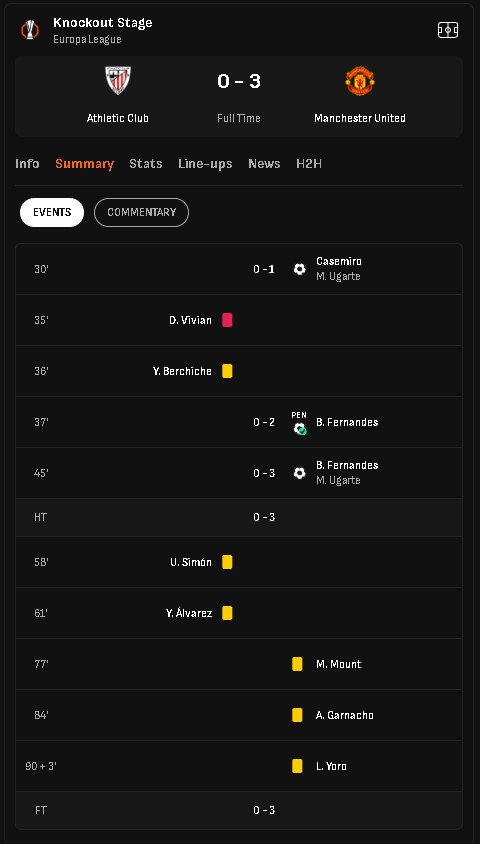
Task: Click the Europa League trophy logo
Action: [30, 30]
